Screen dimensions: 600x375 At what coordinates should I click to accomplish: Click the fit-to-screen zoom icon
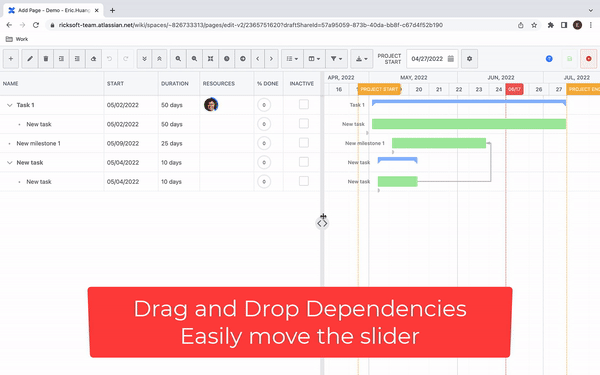[x=210, y=59]
